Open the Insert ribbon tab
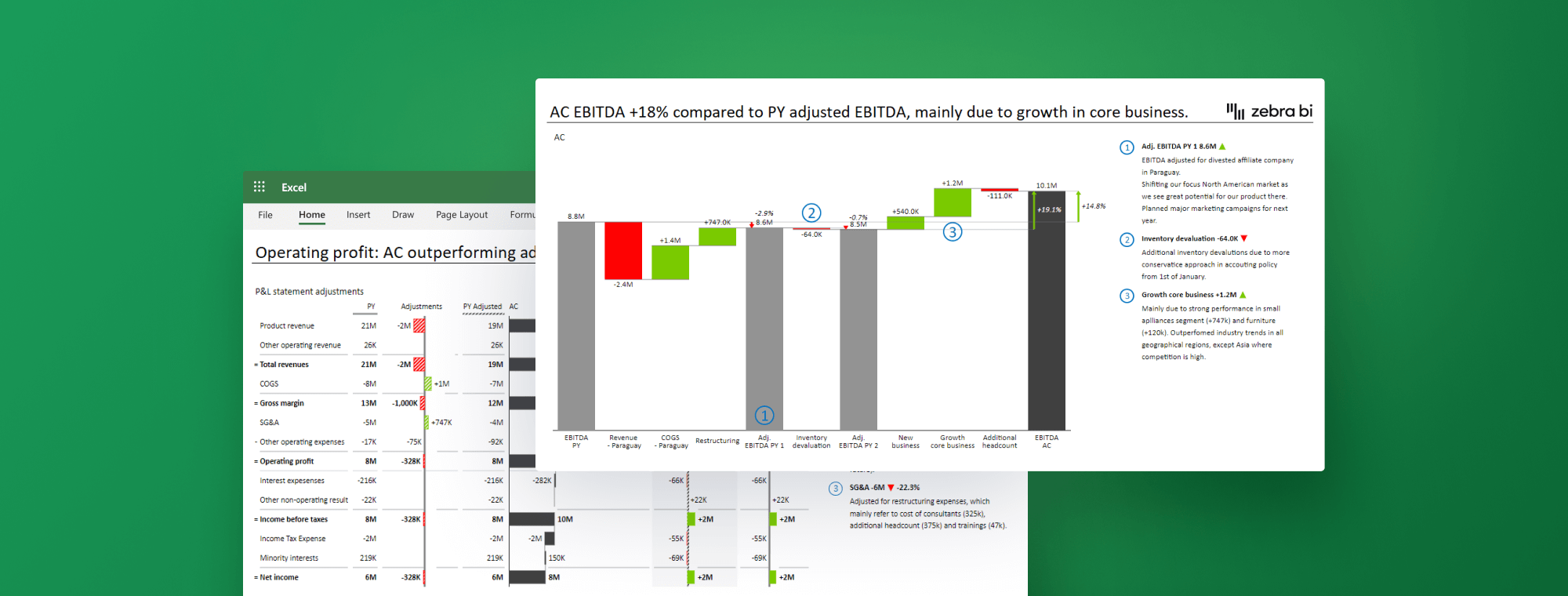The image size is (1568, 596). coord(358,215)
